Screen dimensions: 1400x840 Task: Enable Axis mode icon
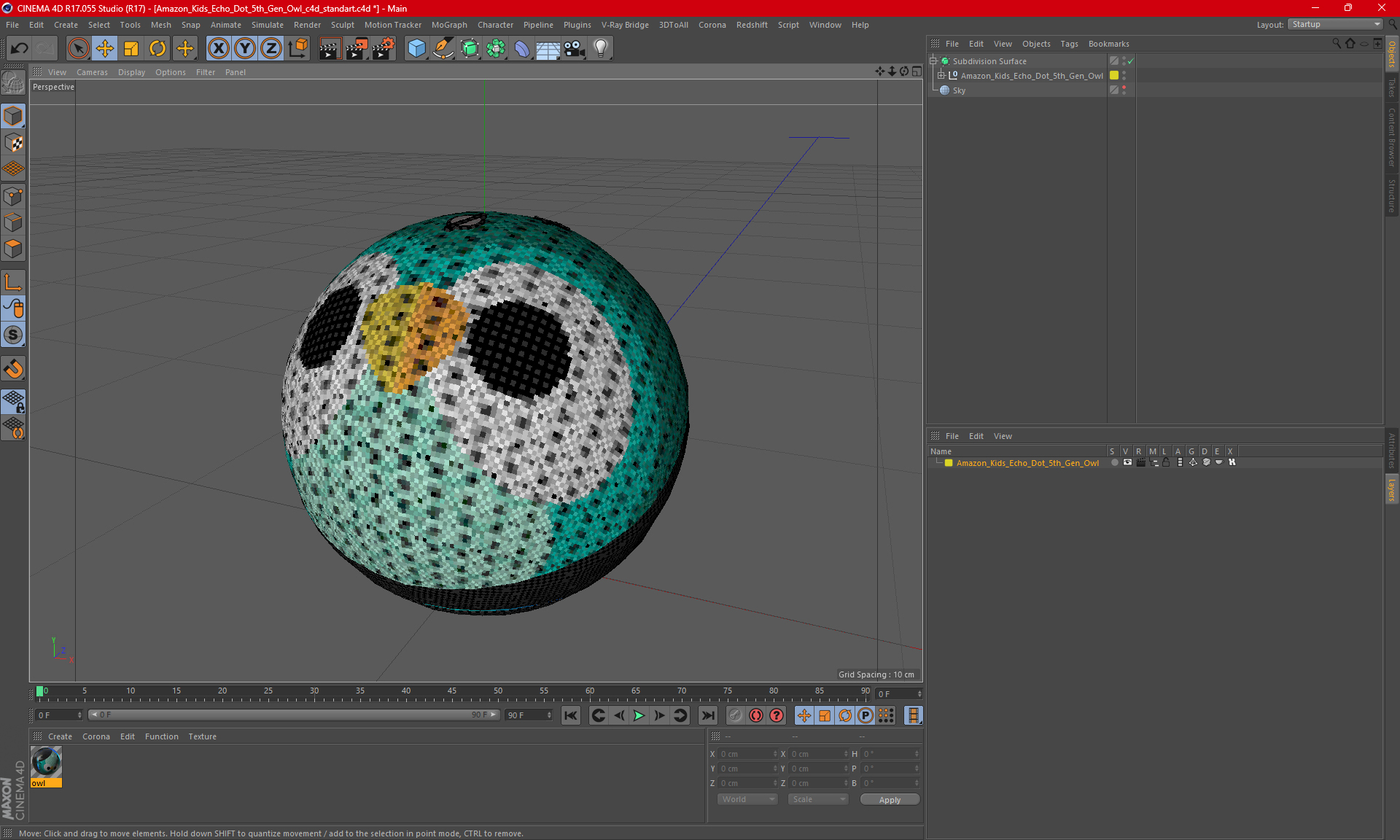click(13, 282)
